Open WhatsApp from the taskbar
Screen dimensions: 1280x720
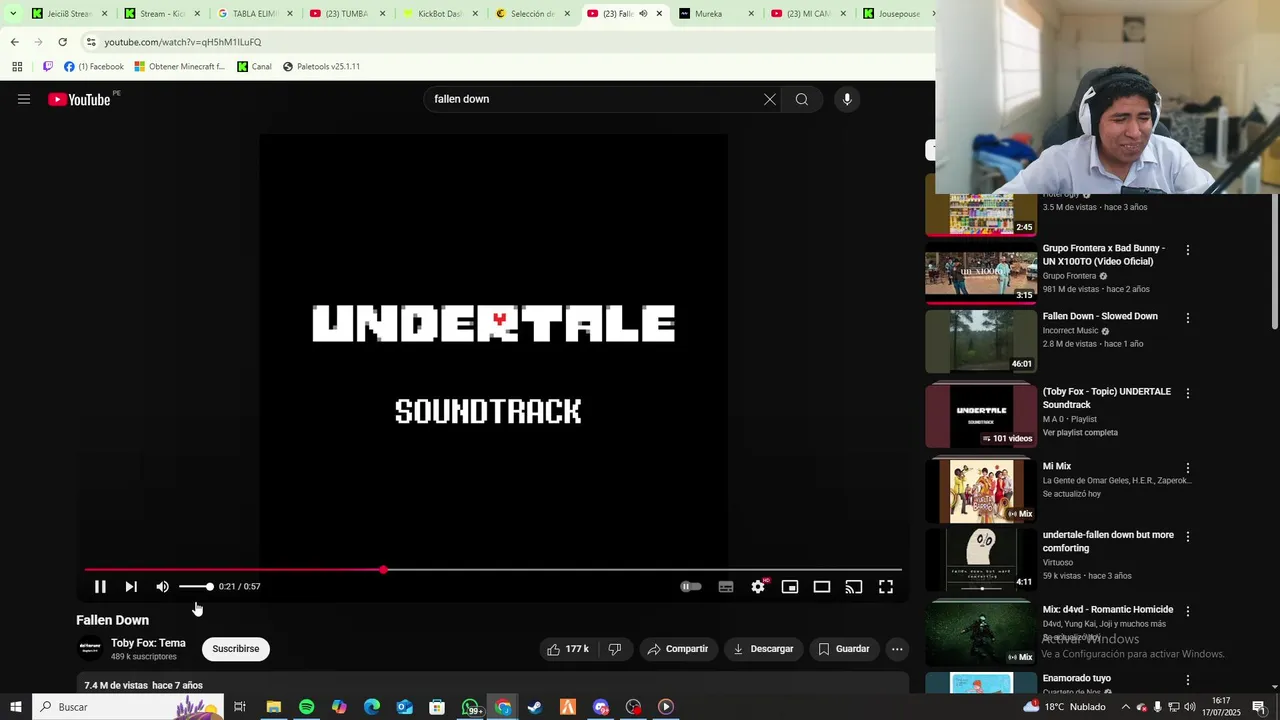point(470,707)
